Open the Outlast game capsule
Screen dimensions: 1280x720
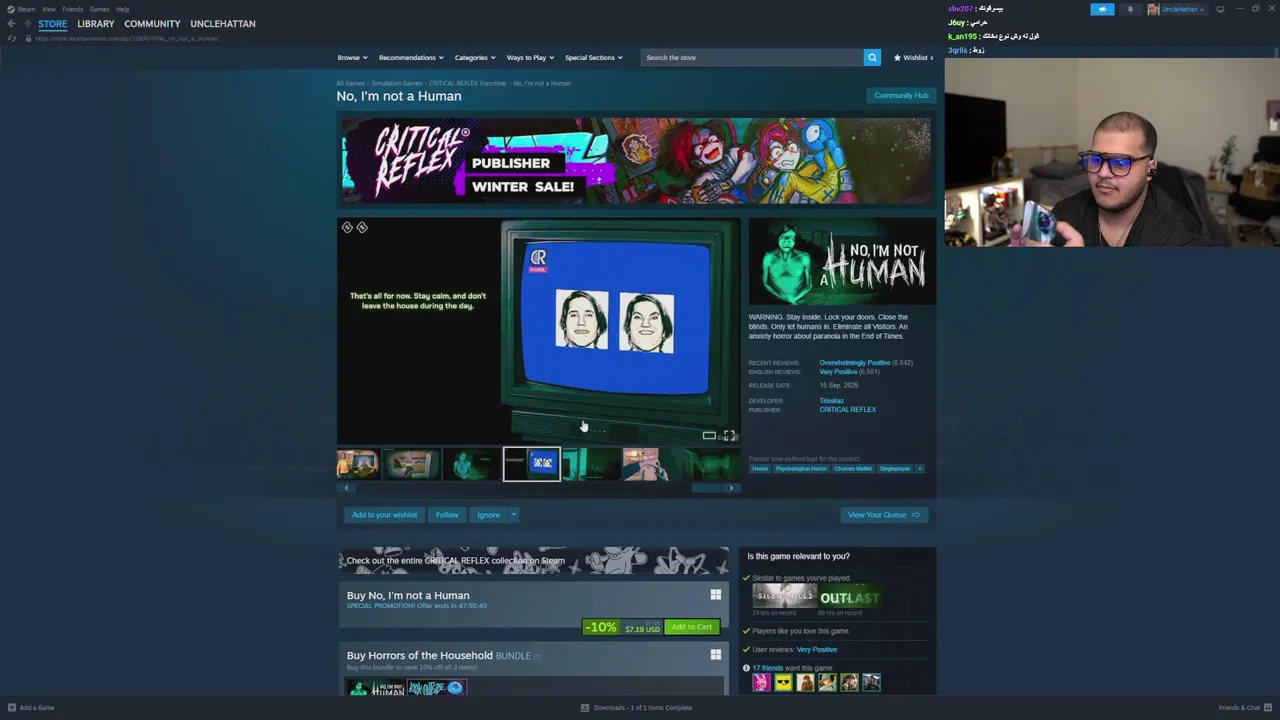pos(849,597)
